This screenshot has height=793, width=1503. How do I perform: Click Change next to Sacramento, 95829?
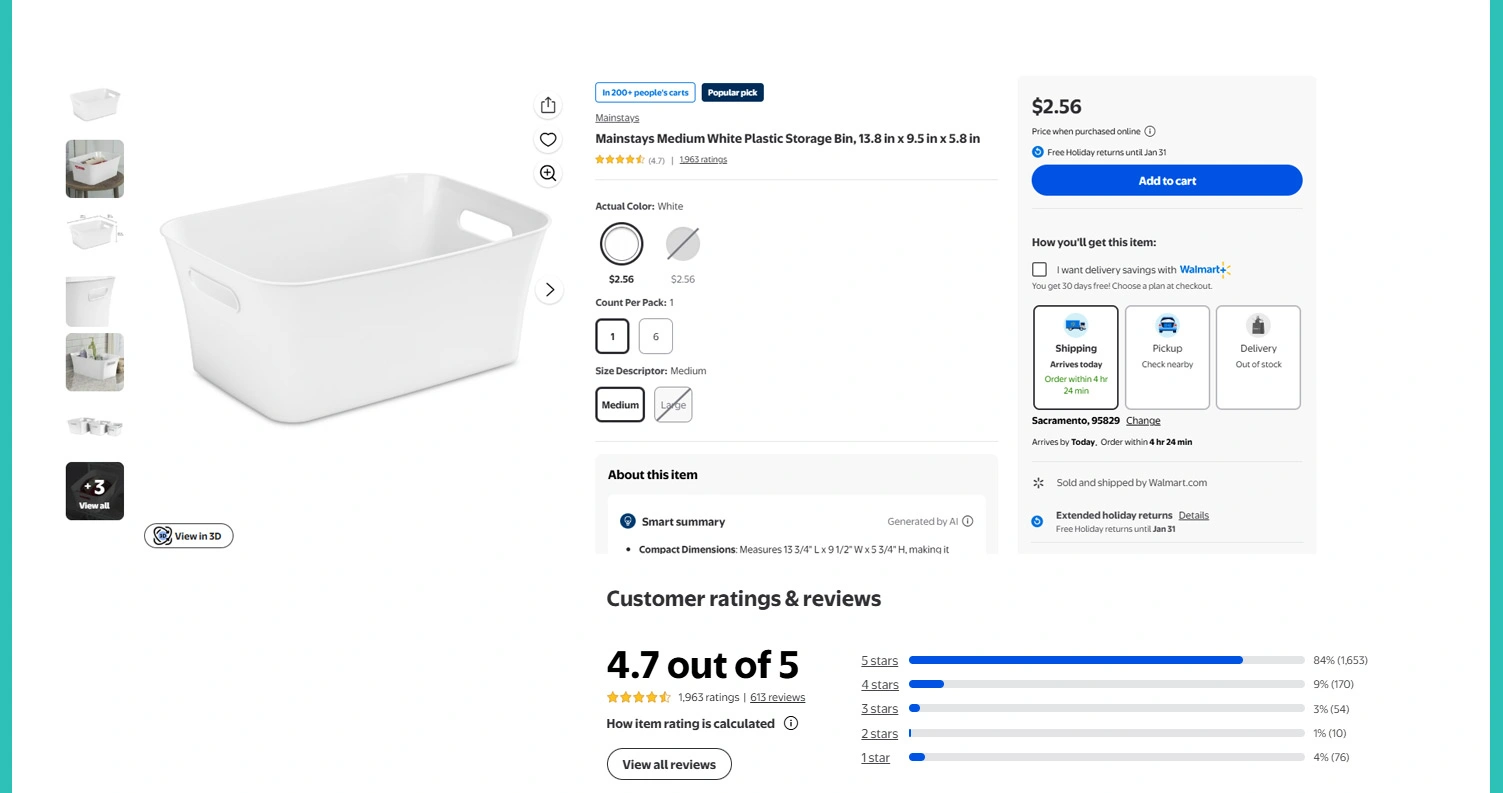[x=1143, y=421]
